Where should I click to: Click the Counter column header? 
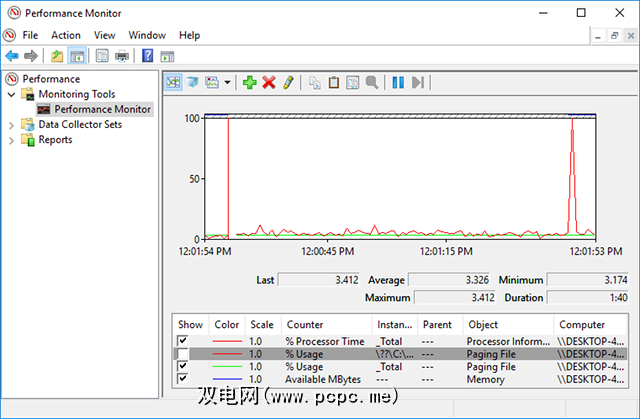pyautogui.click(x=304, y=324)
